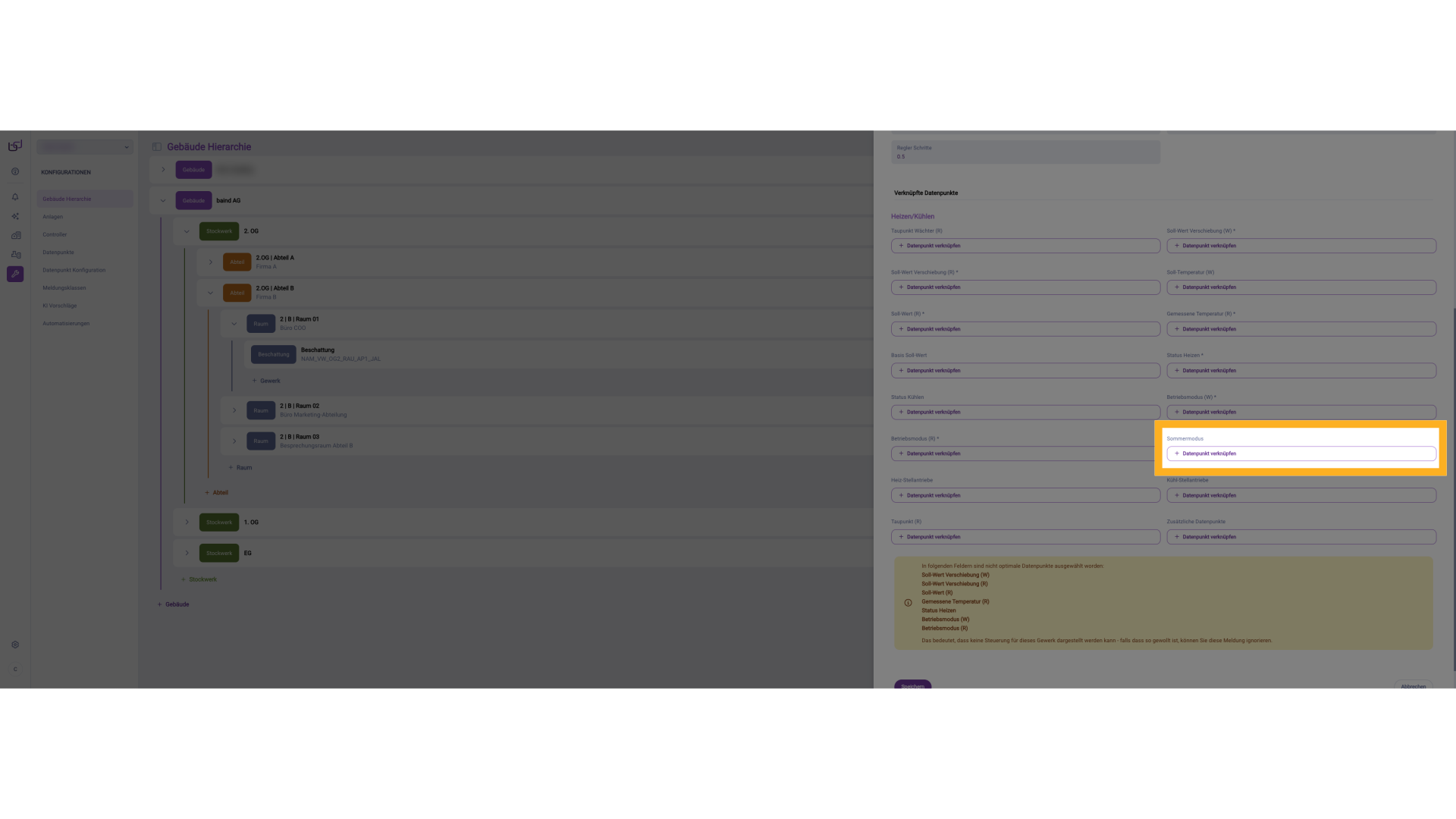Click the buildings sidebar icon
Screen dimensions: 1456x819
(15, 235)
